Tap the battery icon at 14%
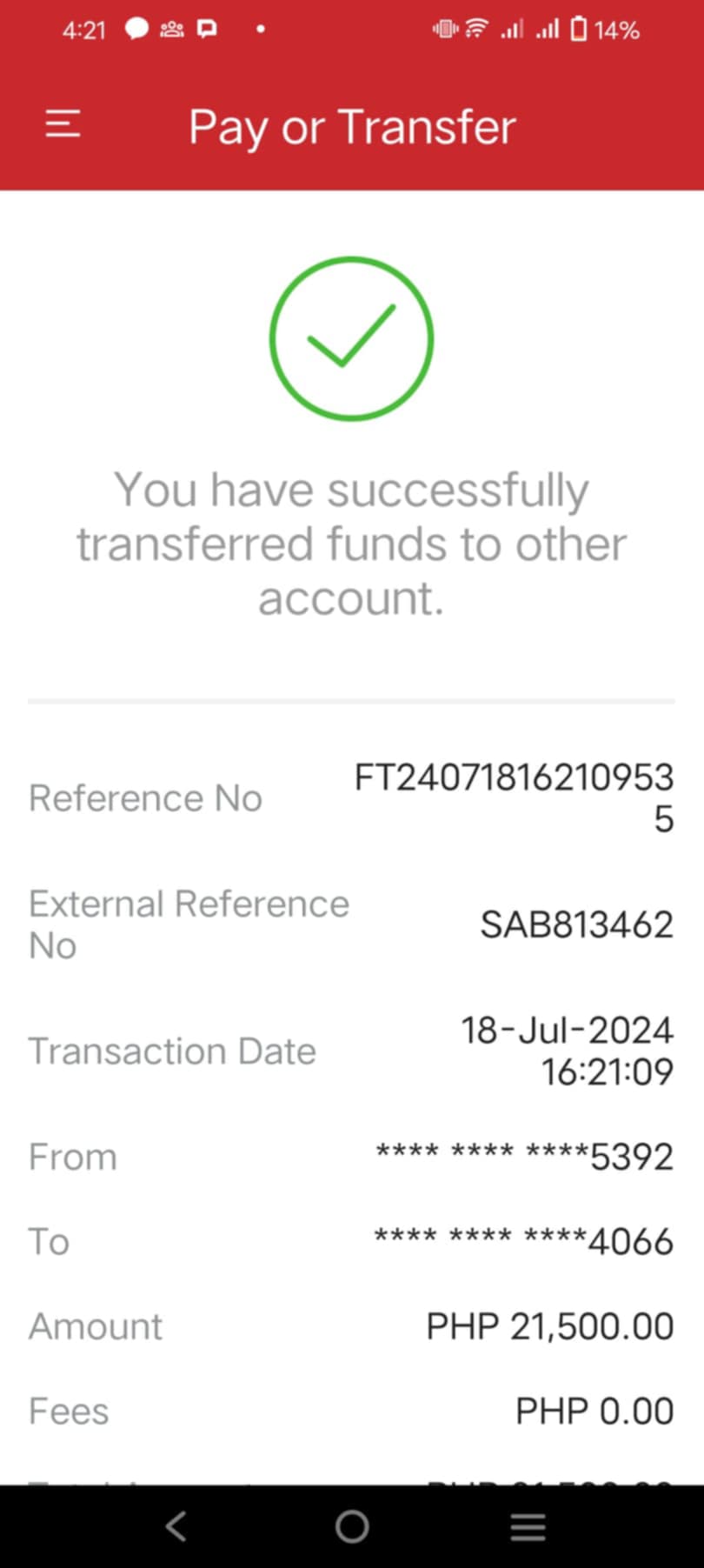This screenshot has height=1568, width=704. click(x=579, y=30)
